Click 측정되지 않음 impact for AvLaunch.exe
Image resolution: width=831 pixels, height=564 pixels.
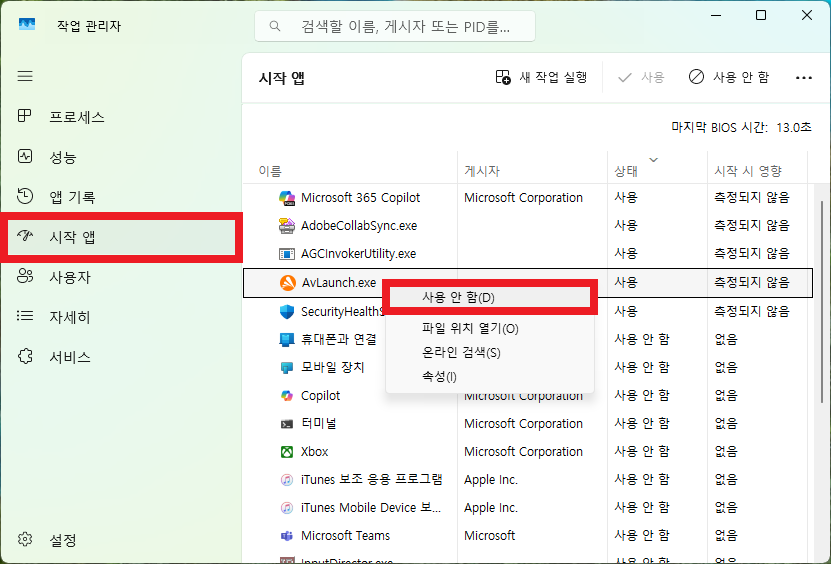[x=752, y=283]
